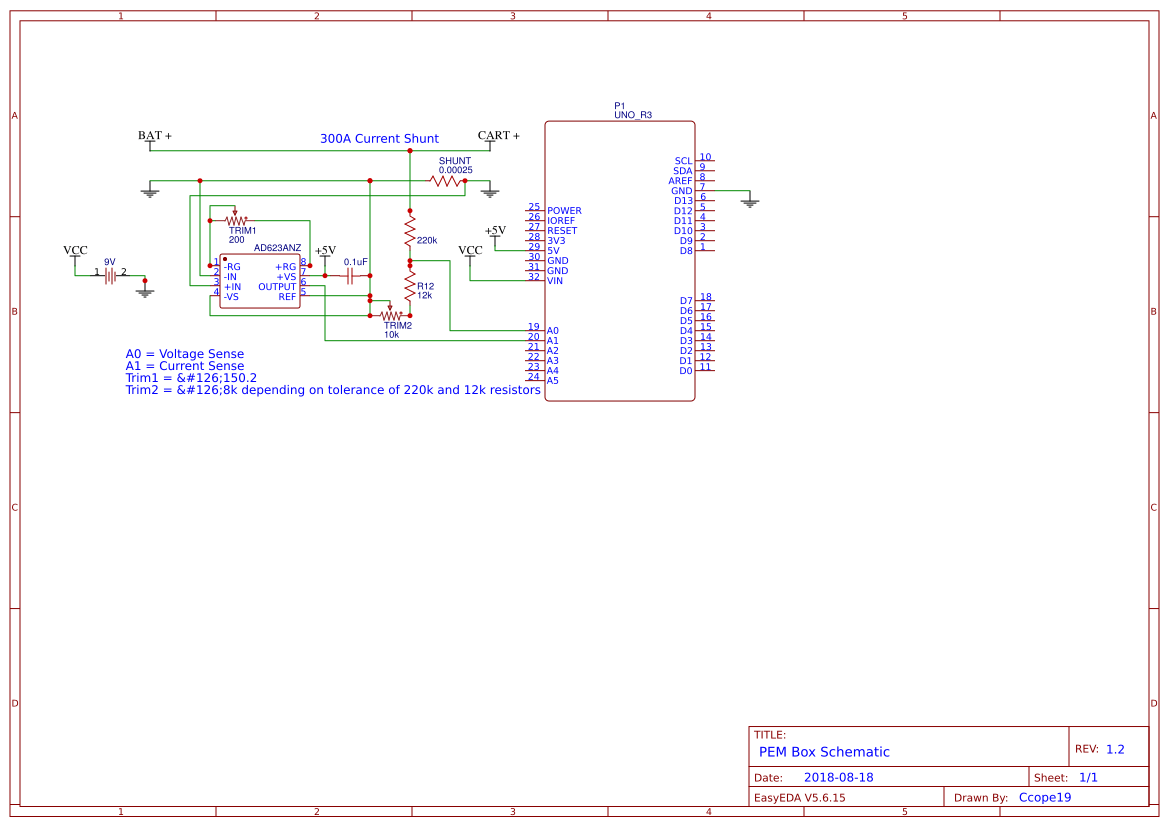Select the 9V battery symbol

tap(110, 276)
